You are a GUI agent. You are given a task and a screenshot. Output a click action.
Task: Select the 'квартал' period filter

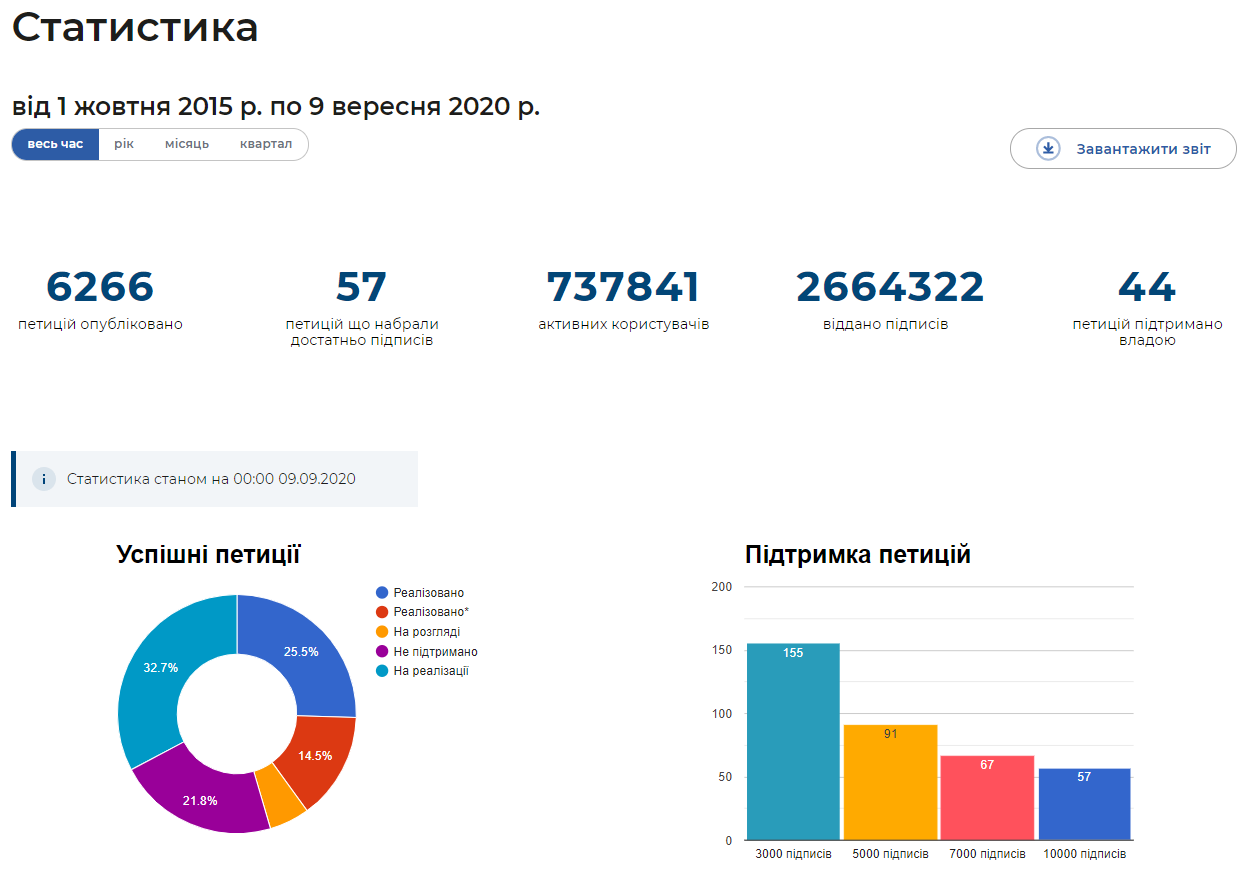[x=266, y=144]
